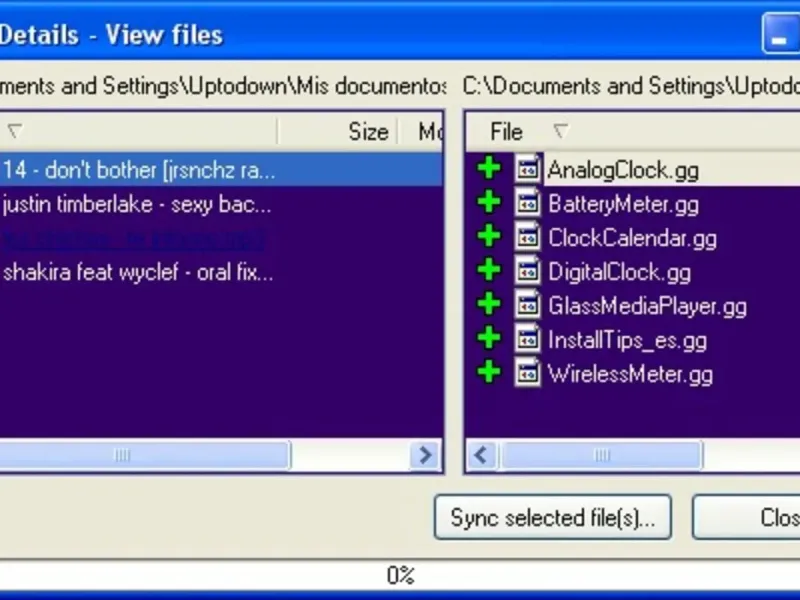Click the green plus next to DigitalClock.gg
The height and width of the screenshot is (600, 800).
click(x=489, y=270)
